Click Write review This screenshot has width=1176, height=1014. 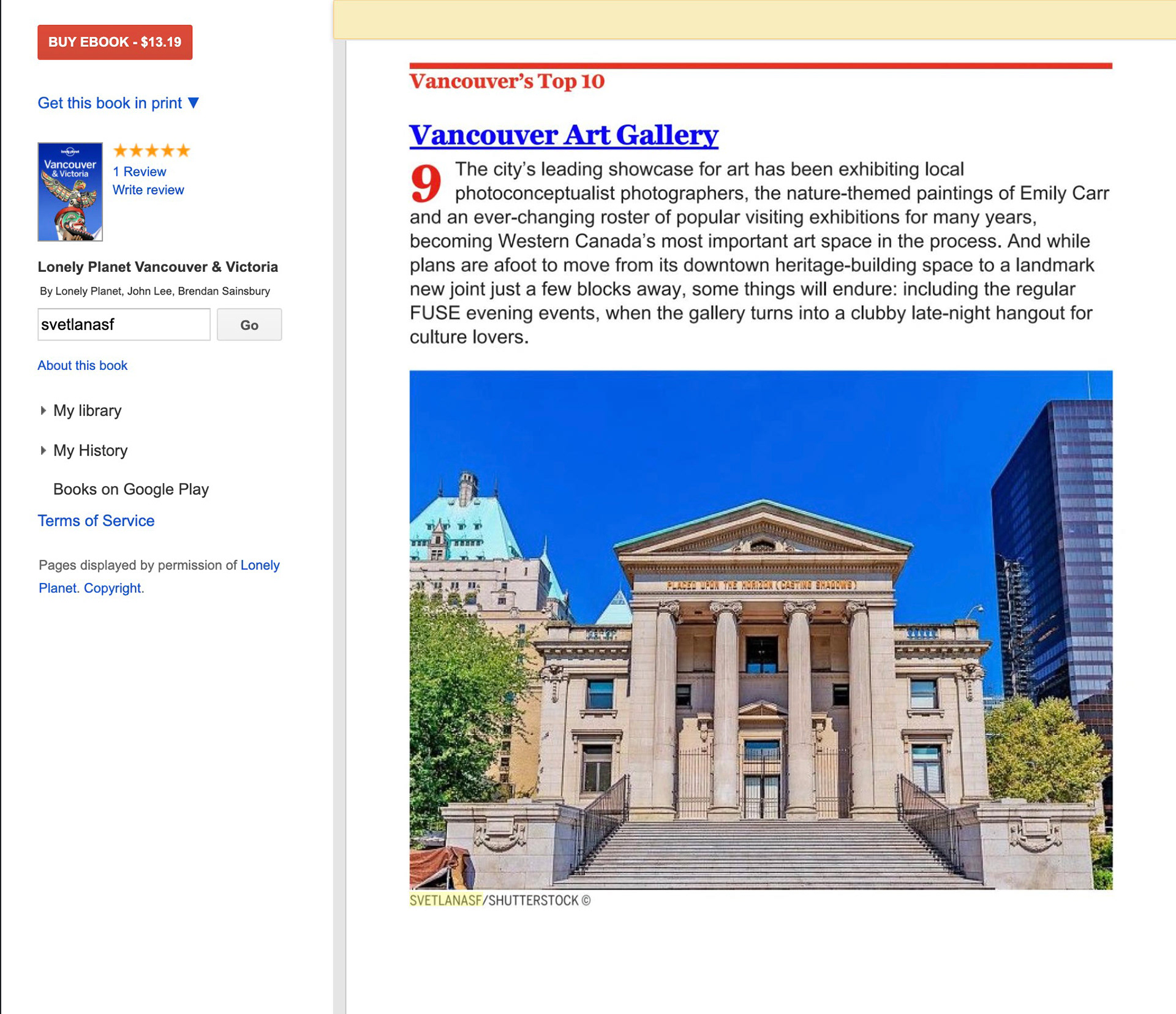(x=148, y=190)
